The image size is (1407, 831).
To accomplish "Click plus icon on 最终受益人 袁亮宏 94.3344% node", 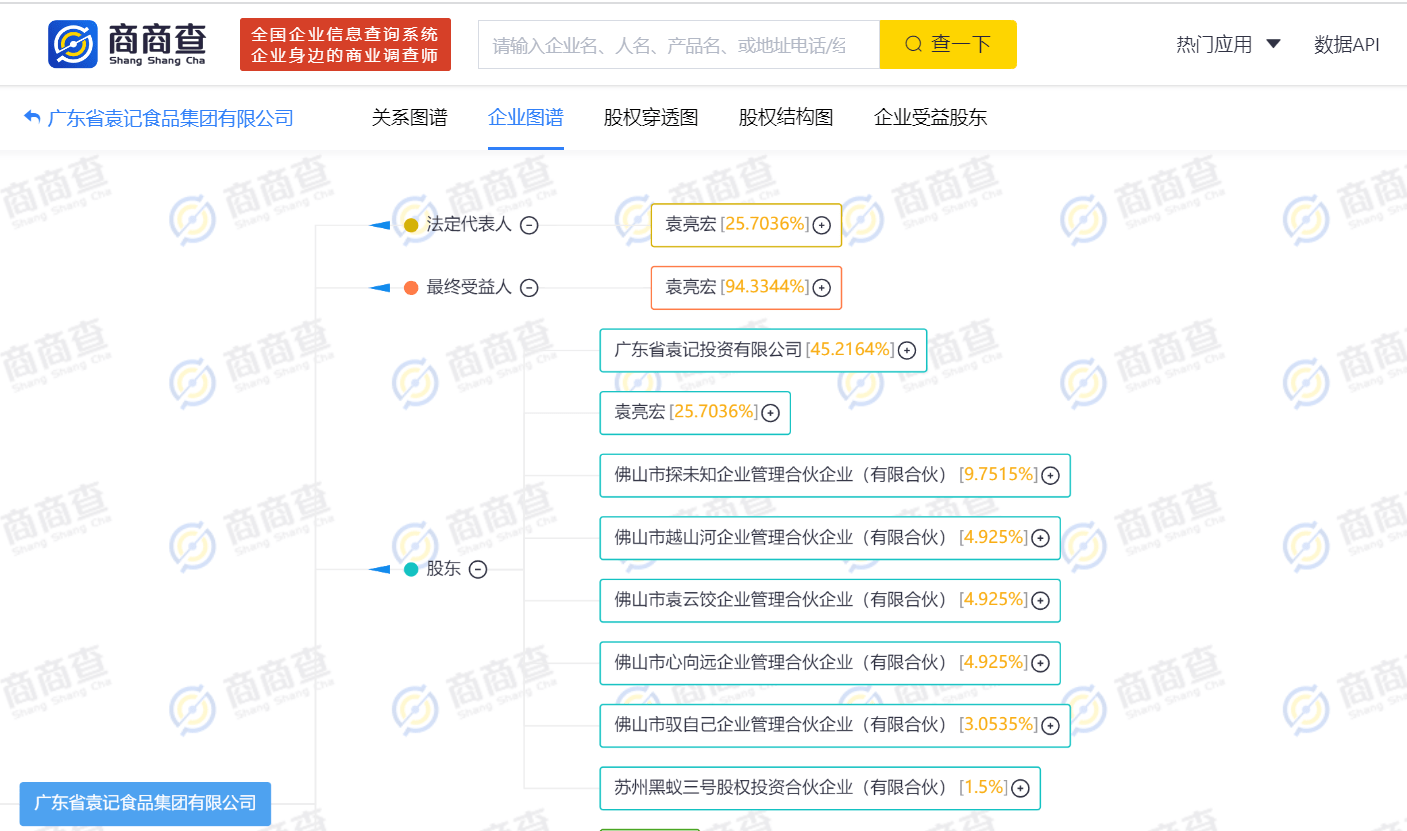I will point(821,288).
